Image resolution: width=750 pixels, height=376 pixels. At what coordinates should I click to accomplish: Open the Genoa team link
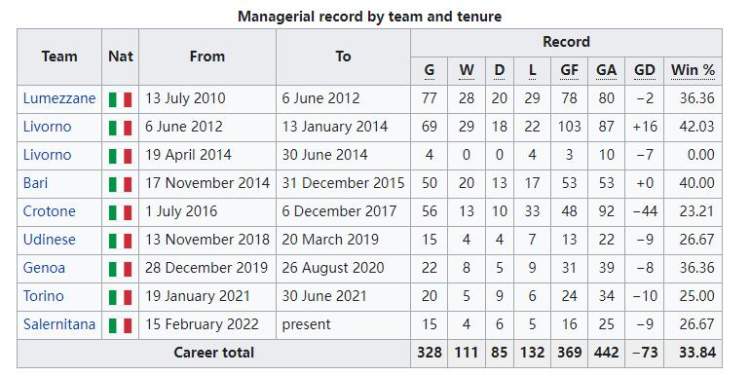point(44,267)
